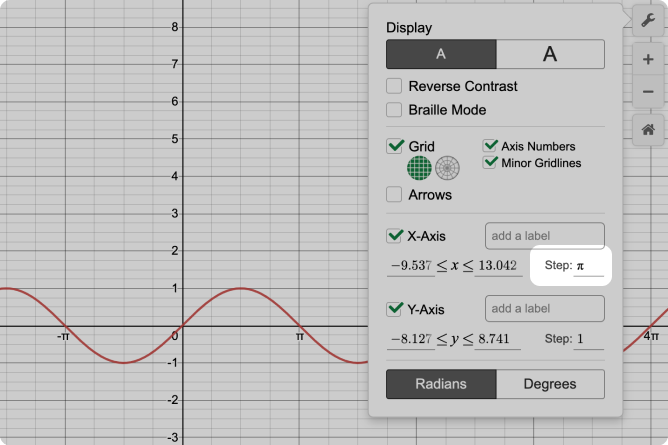
Task: Disable Minor Gridlines checkbox
Action: [491, 162]
